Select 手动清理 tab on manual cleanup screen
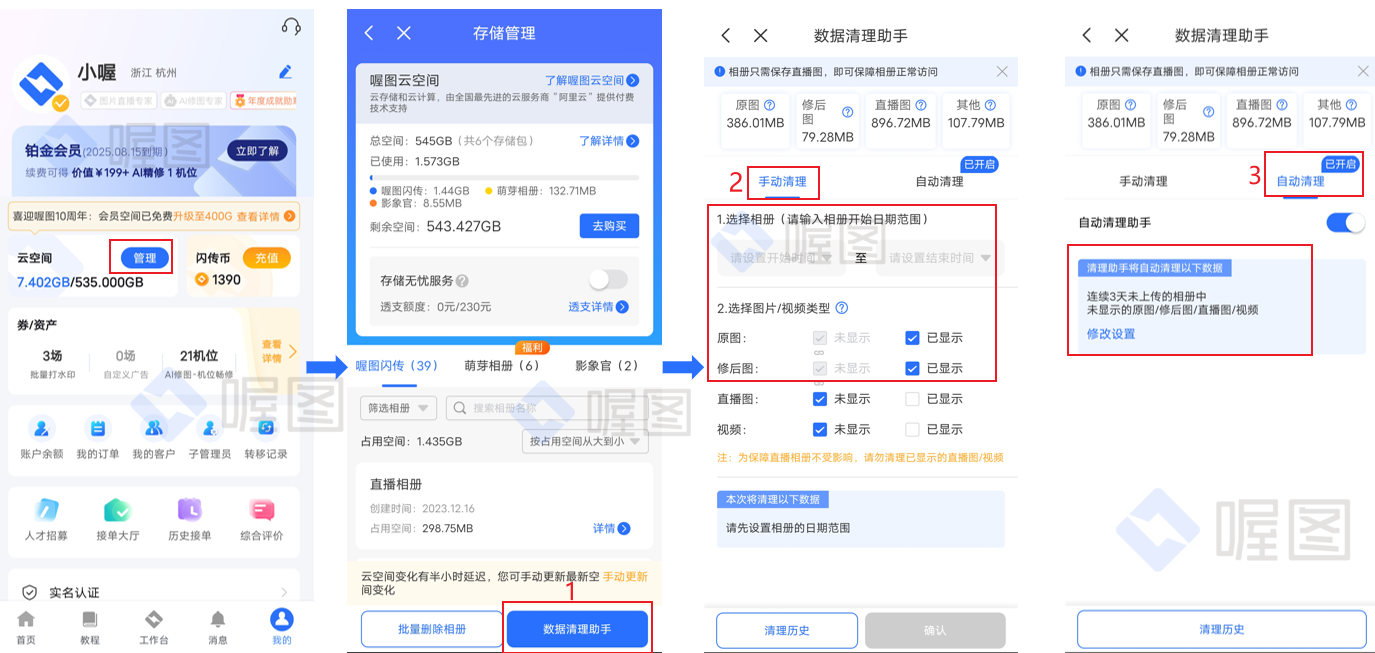Image resolution: width=1375 pixels, height=653 pixels. click(x=783, y=182)
